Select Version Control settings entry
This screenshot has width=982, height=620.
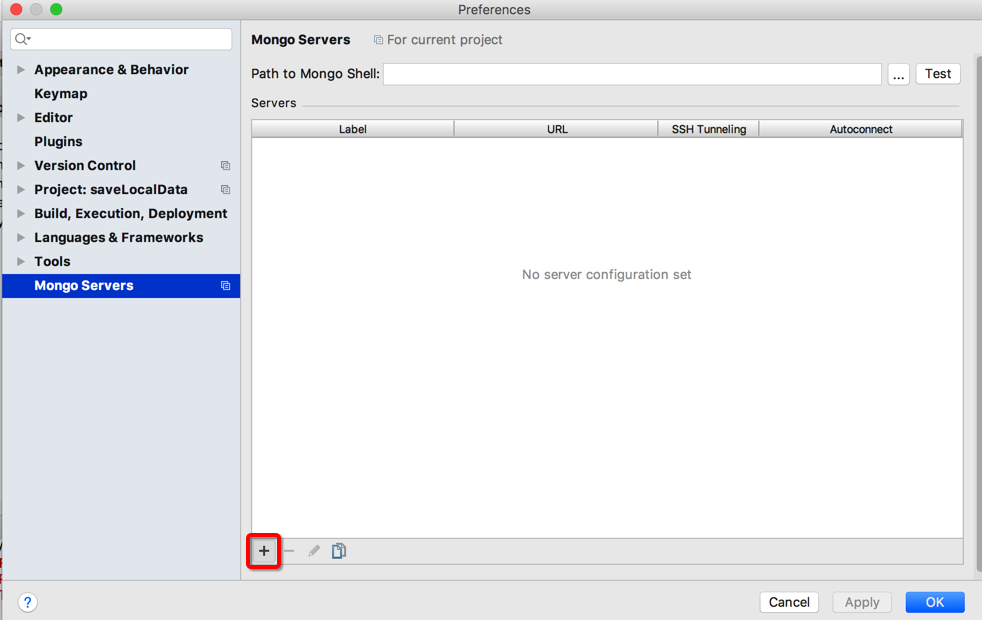coord(85,166)
